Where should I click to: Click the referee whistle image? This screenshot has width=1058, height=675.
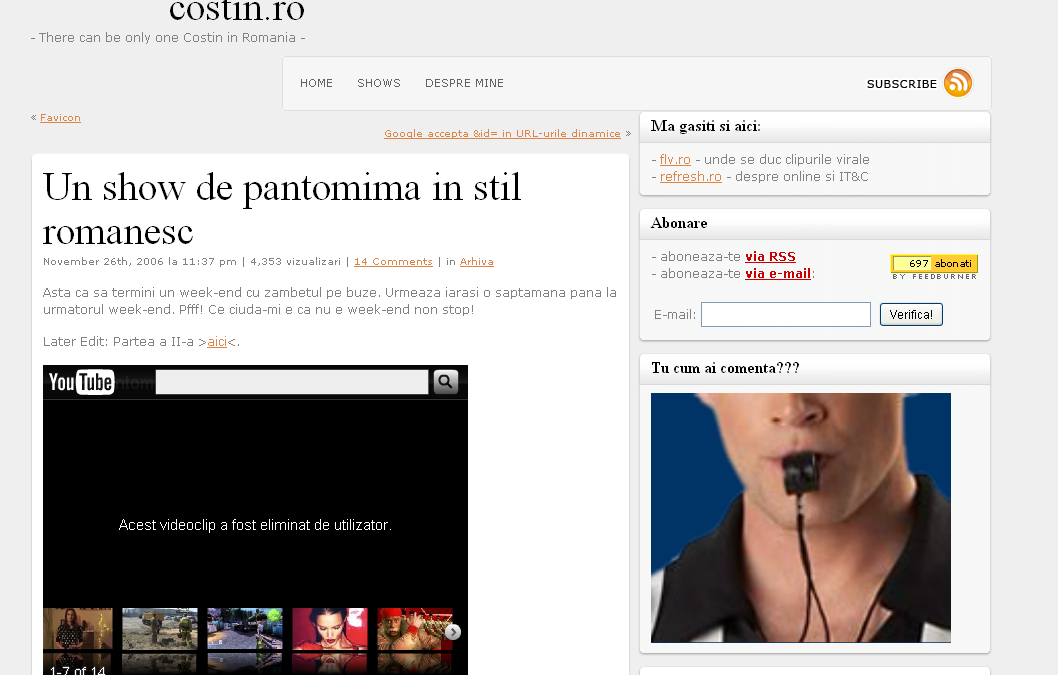[x=800, y=517]
